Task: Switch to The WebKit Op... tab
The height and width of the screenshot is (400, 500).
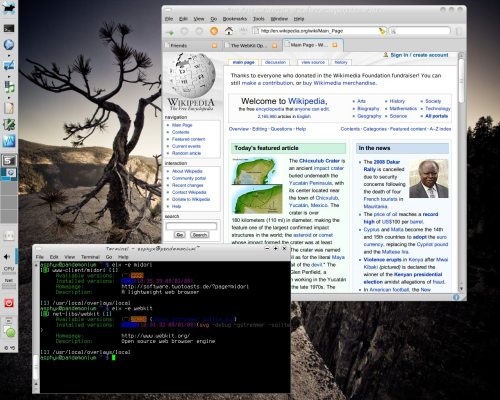Action: (x=251, y=45)
